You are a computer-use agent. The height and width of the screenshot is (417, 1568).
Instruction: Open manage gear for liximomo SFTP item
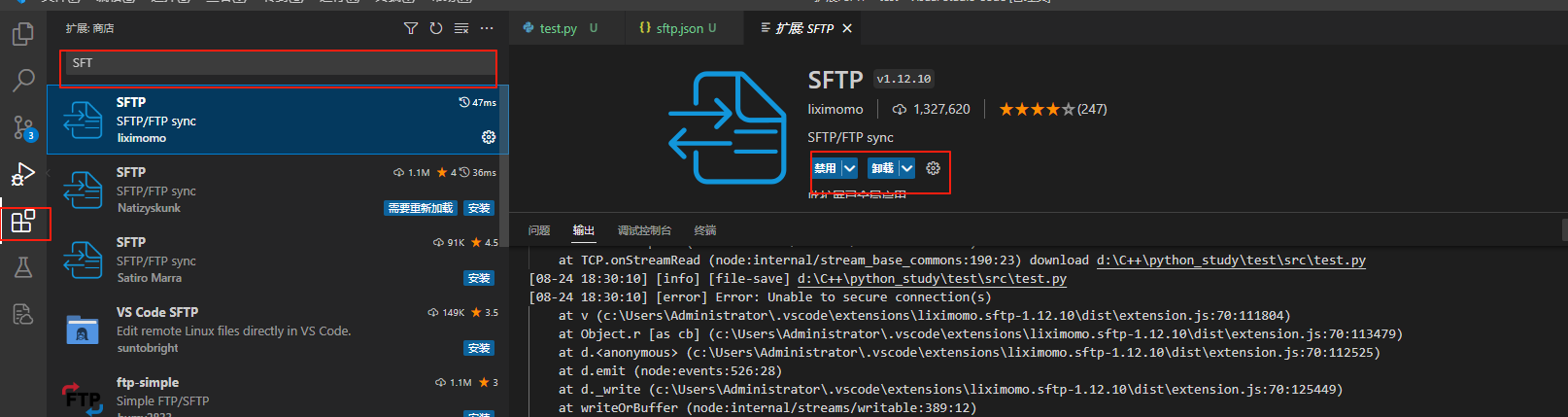pos(489,137)
